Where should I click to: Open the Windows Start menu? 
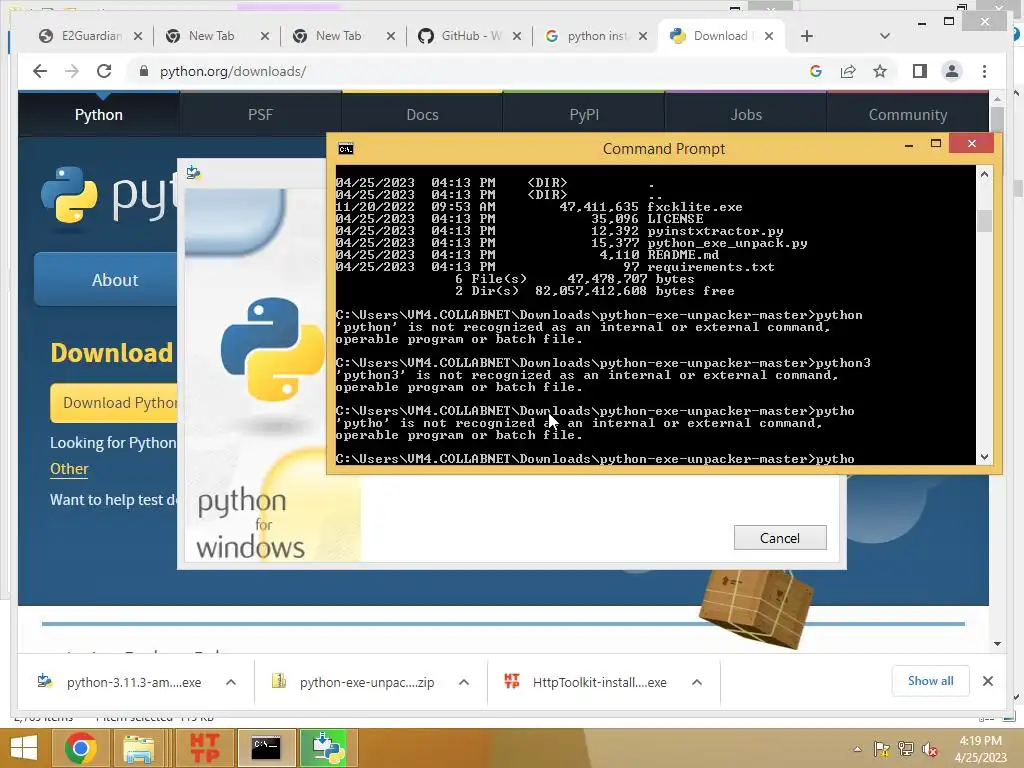(x=24, y=748)
